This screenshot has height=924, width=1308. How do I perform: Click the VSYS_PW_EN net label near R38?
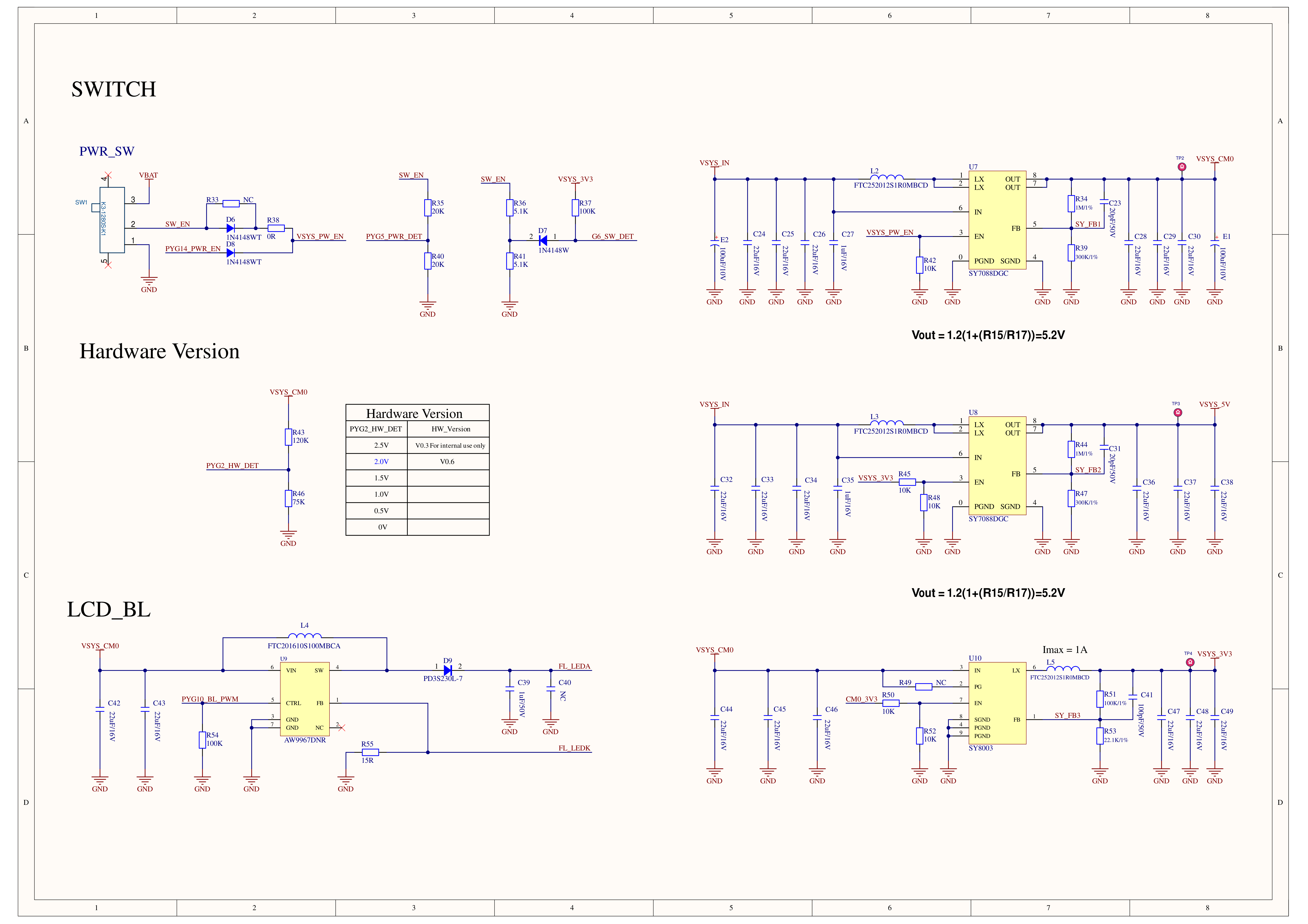[x=320, y=236]
